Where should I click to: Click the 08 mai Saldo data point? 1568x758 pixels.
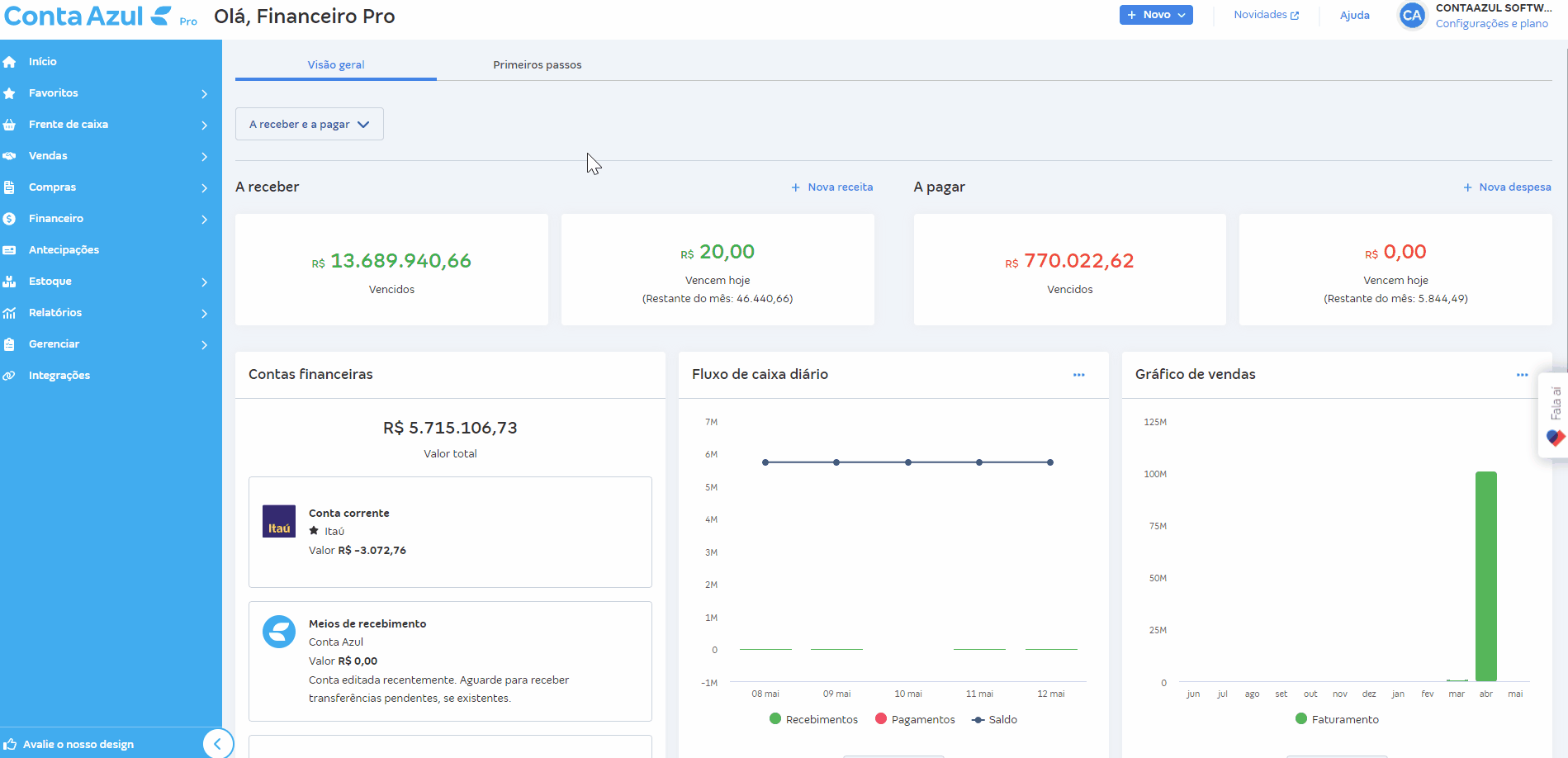(x=765, y=462)
